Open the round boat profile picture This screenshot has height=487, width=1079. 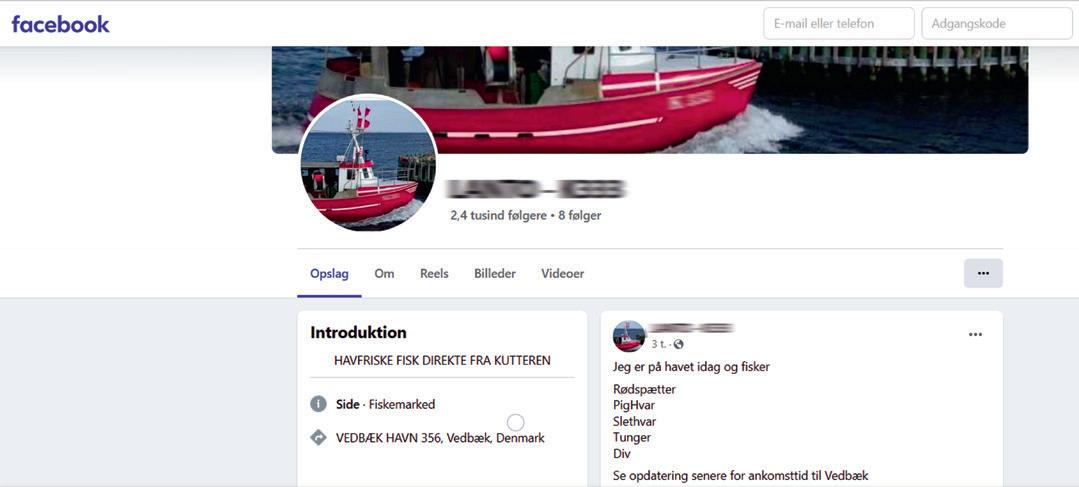(368, 162)
